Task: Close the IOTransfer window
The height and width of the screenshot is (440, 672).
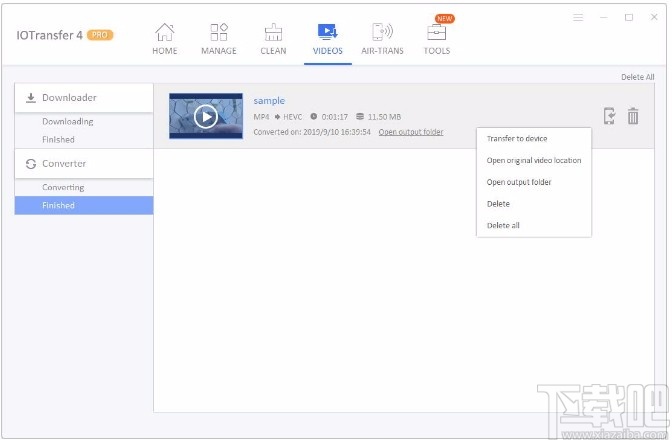Action: [x=654, y=17]
